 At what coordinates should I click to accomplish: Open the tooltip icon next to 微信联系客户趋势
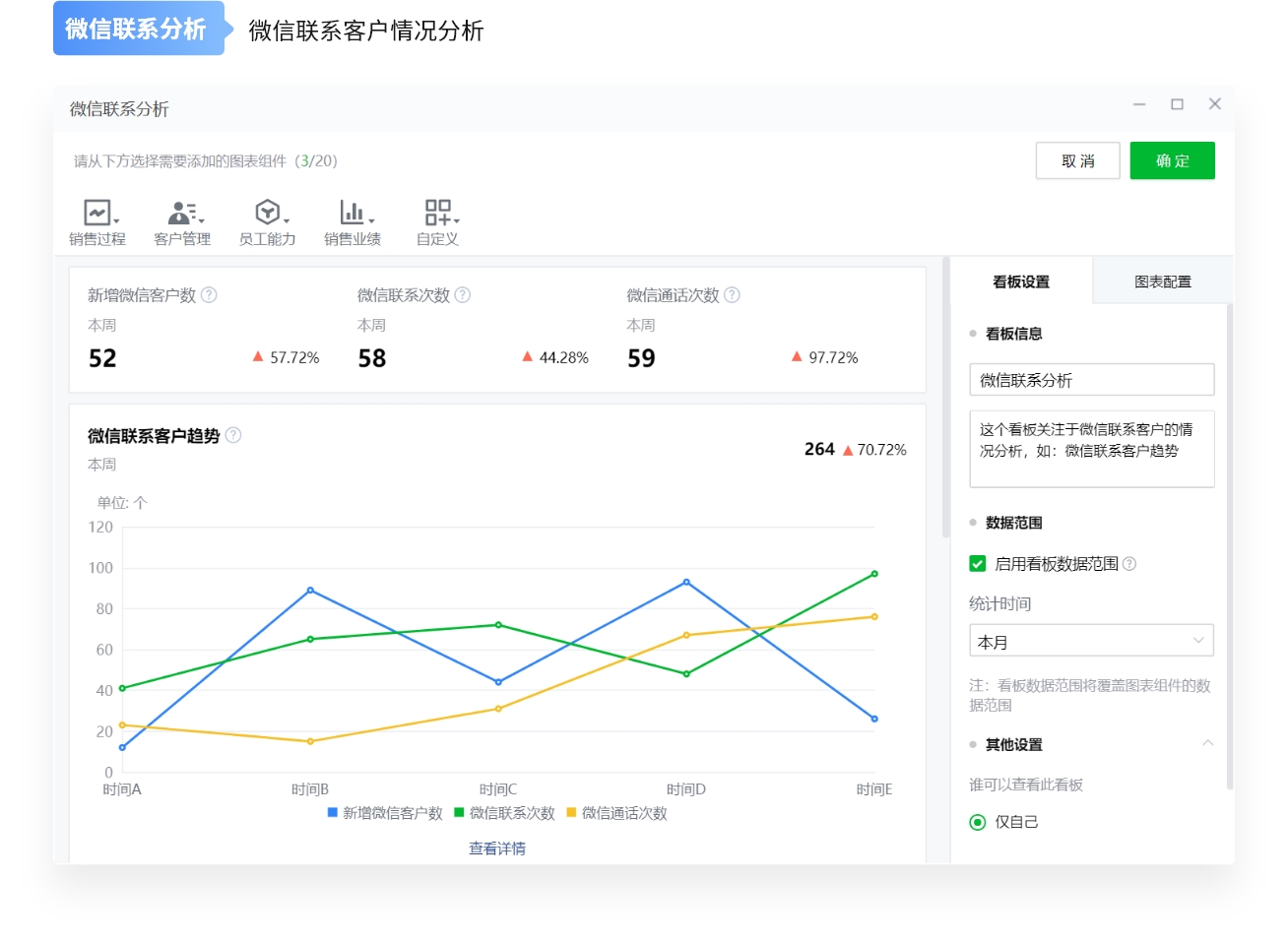click(233, 436)
